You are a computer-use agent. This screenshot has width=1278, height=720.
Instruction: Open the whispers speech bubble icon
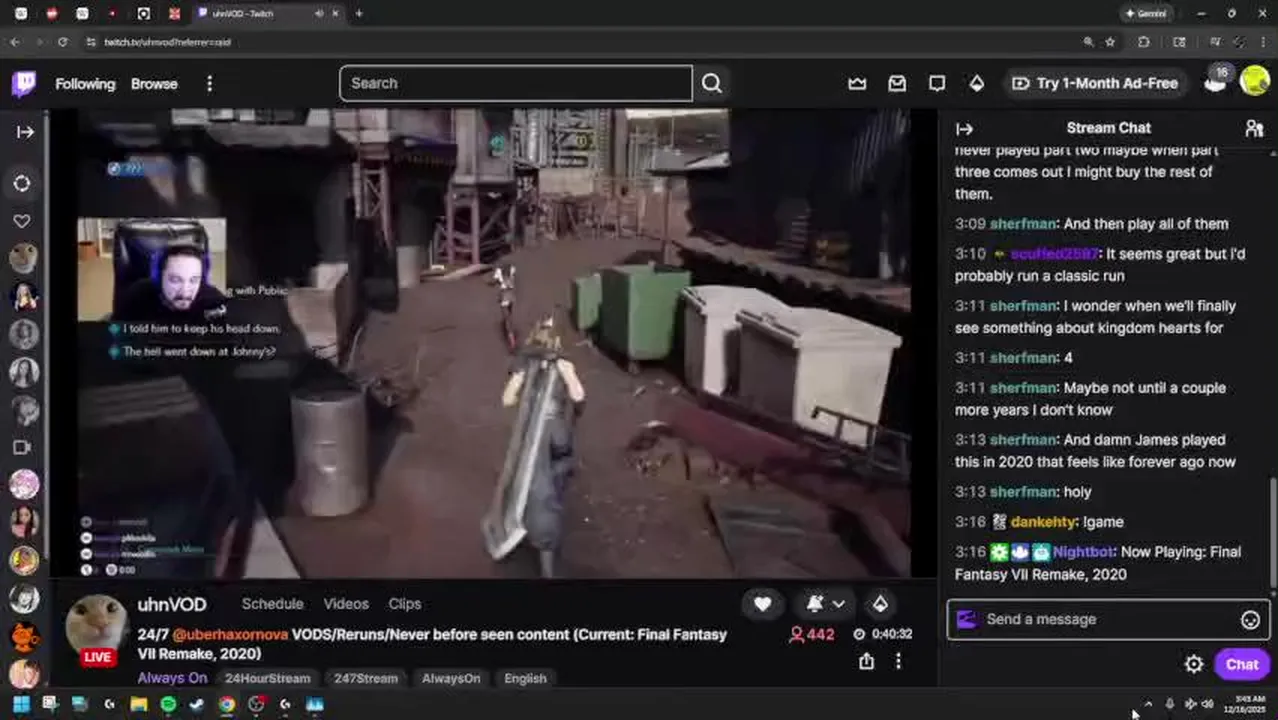coord(937,83)
